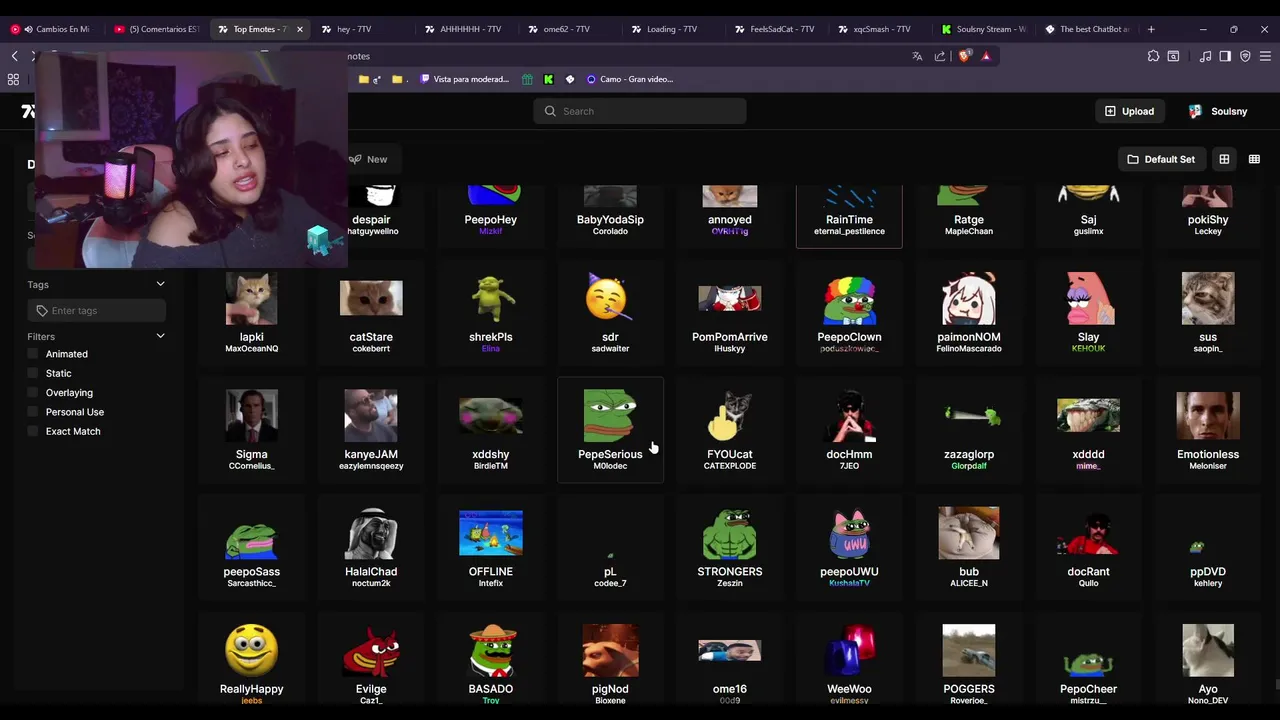Open the Default Set selector
The image size is (1280, 720).
(x=1161, y=159)
